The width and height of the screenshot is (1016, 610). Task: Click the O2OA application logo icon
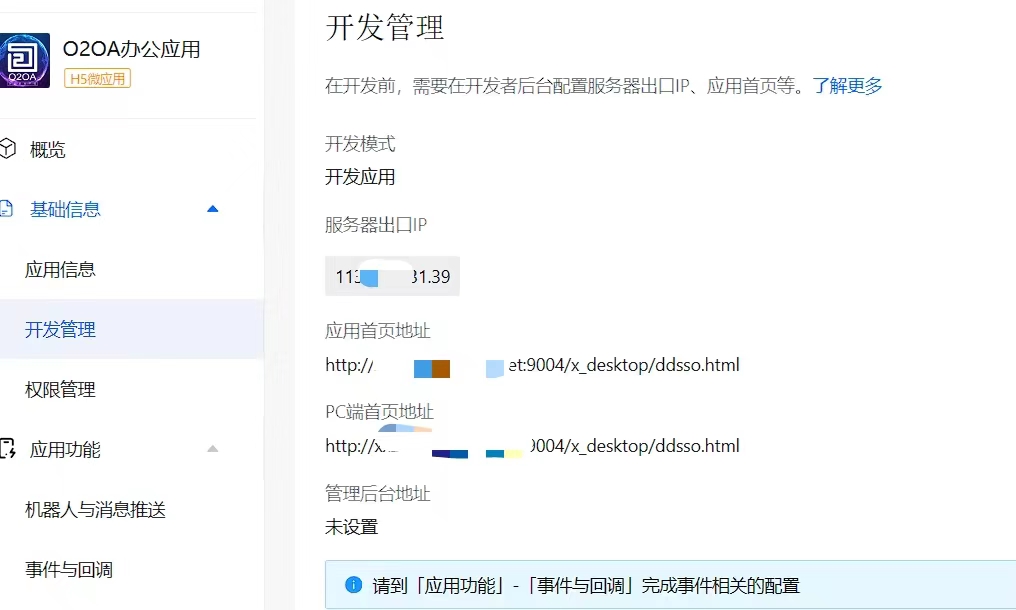(x=25, y=60)
